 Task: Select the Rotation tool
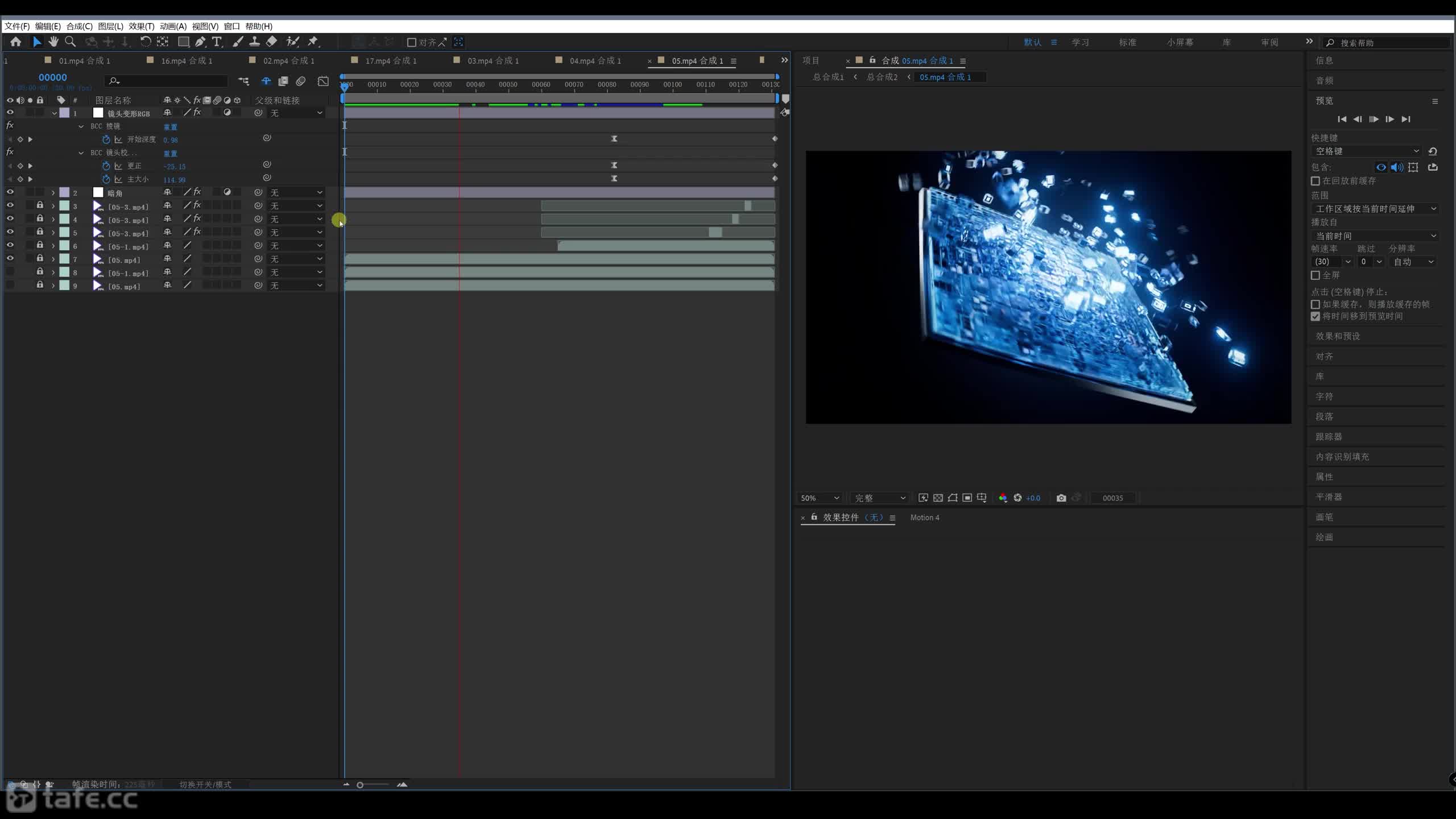click(146, 42)
